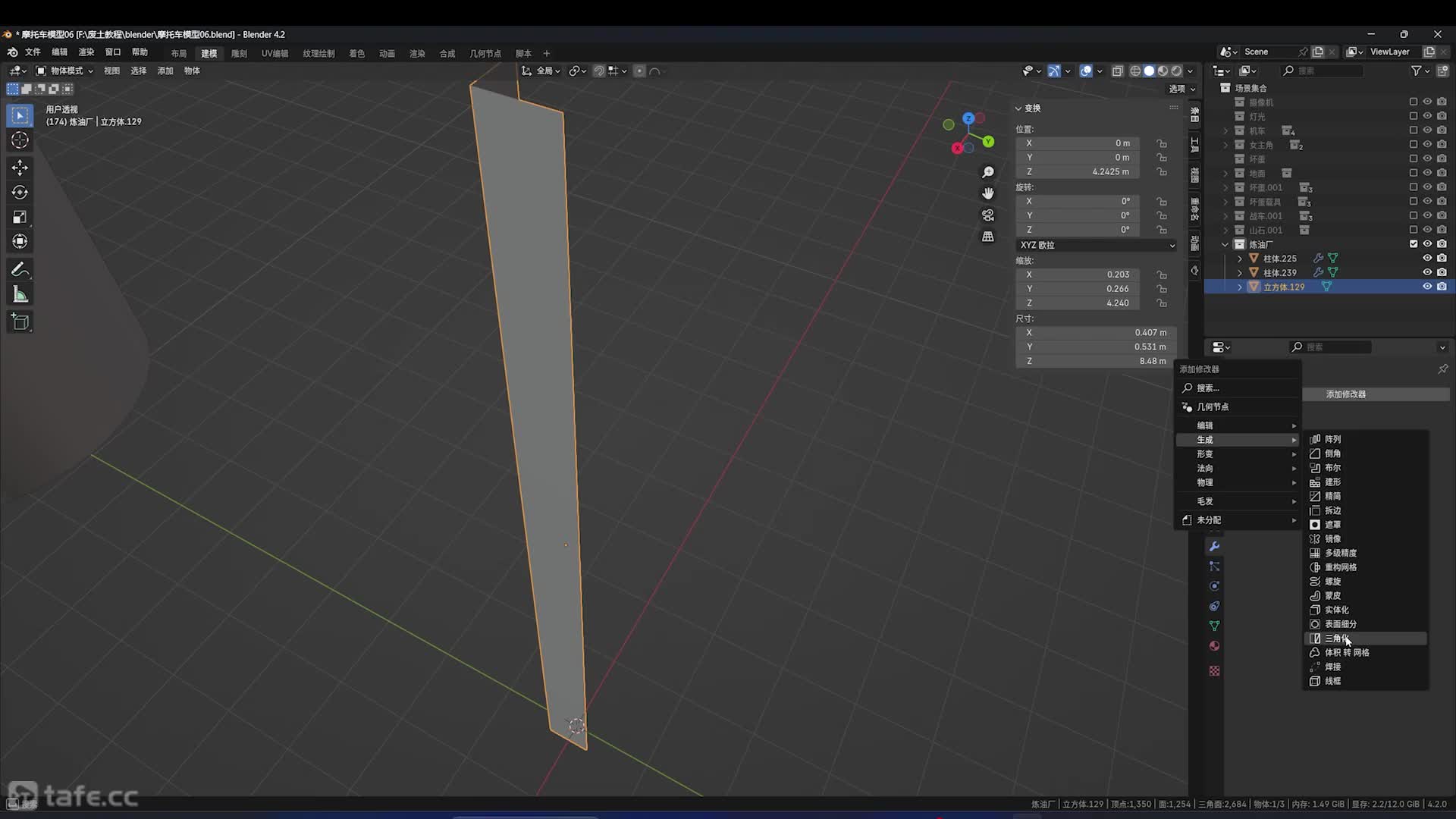Open the texture checker properties tab
This screenshot has height=819, width=1456.
click(x=1214, y=671)
